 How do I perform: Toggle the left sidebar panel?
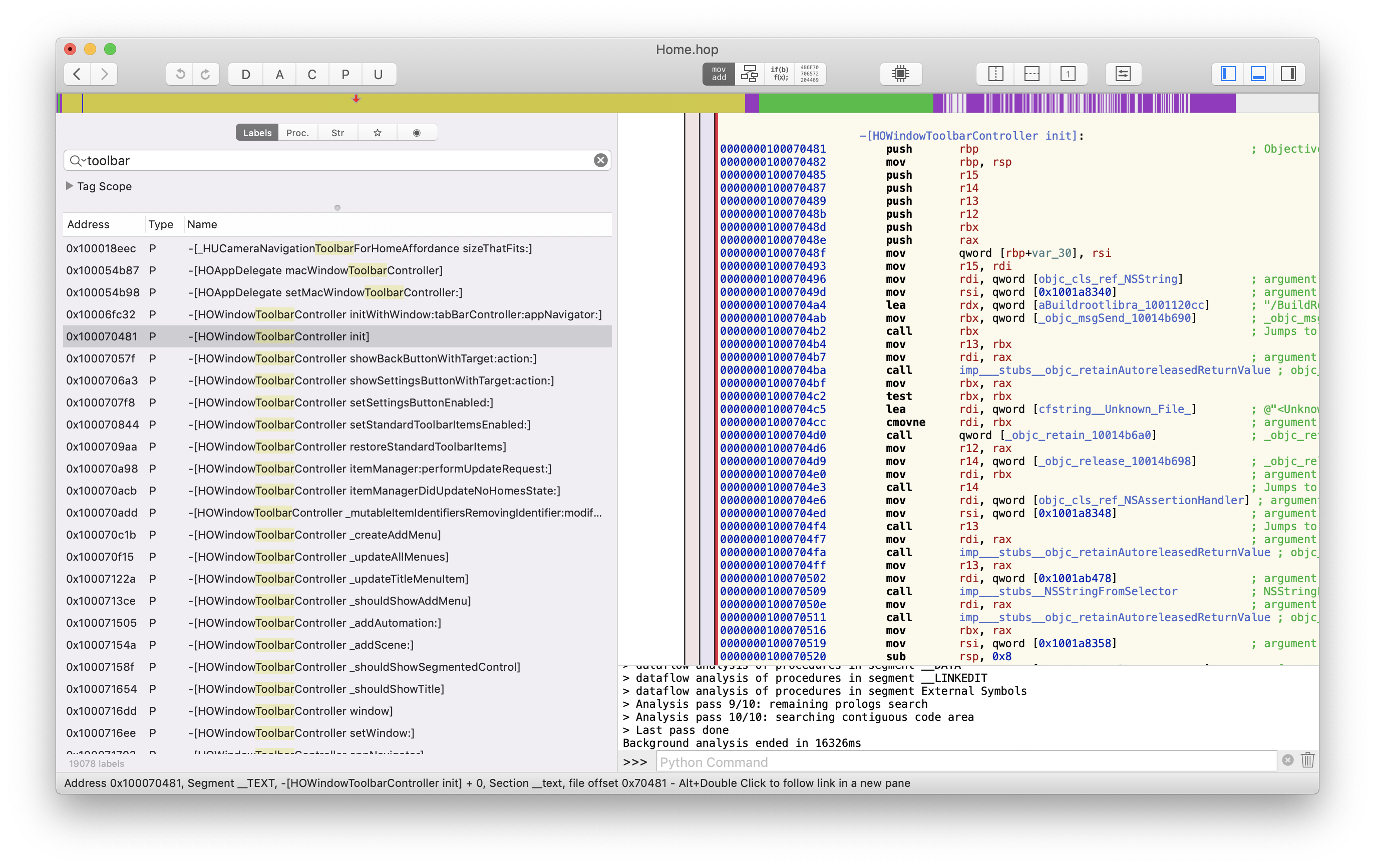point(1228,74)
